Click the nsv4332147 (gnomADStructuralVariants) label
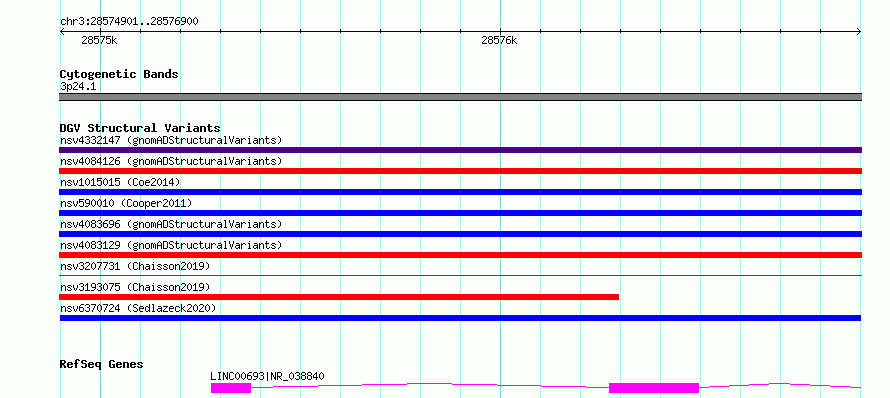The height and width of the screenshot is (398, 890). [171, 140]
